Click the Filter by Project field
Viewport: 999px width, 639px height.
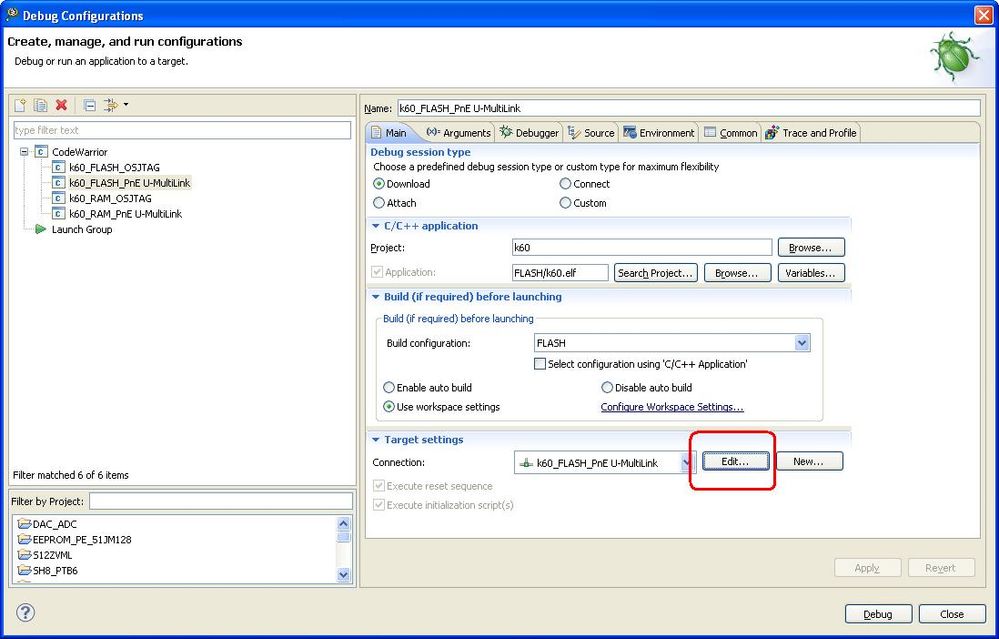[221, 501]
